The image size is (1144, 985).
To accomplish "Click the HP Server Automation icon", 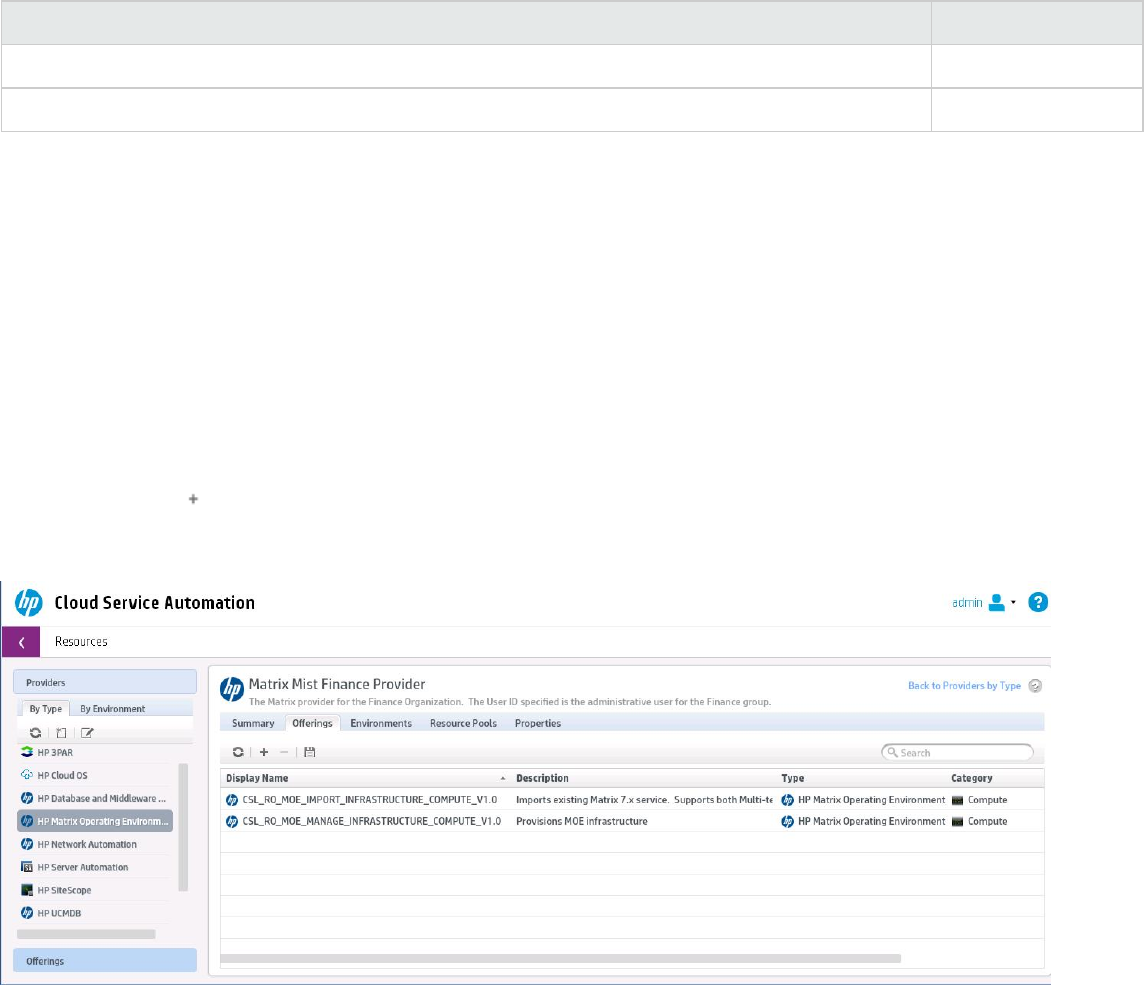I will 27,867.
